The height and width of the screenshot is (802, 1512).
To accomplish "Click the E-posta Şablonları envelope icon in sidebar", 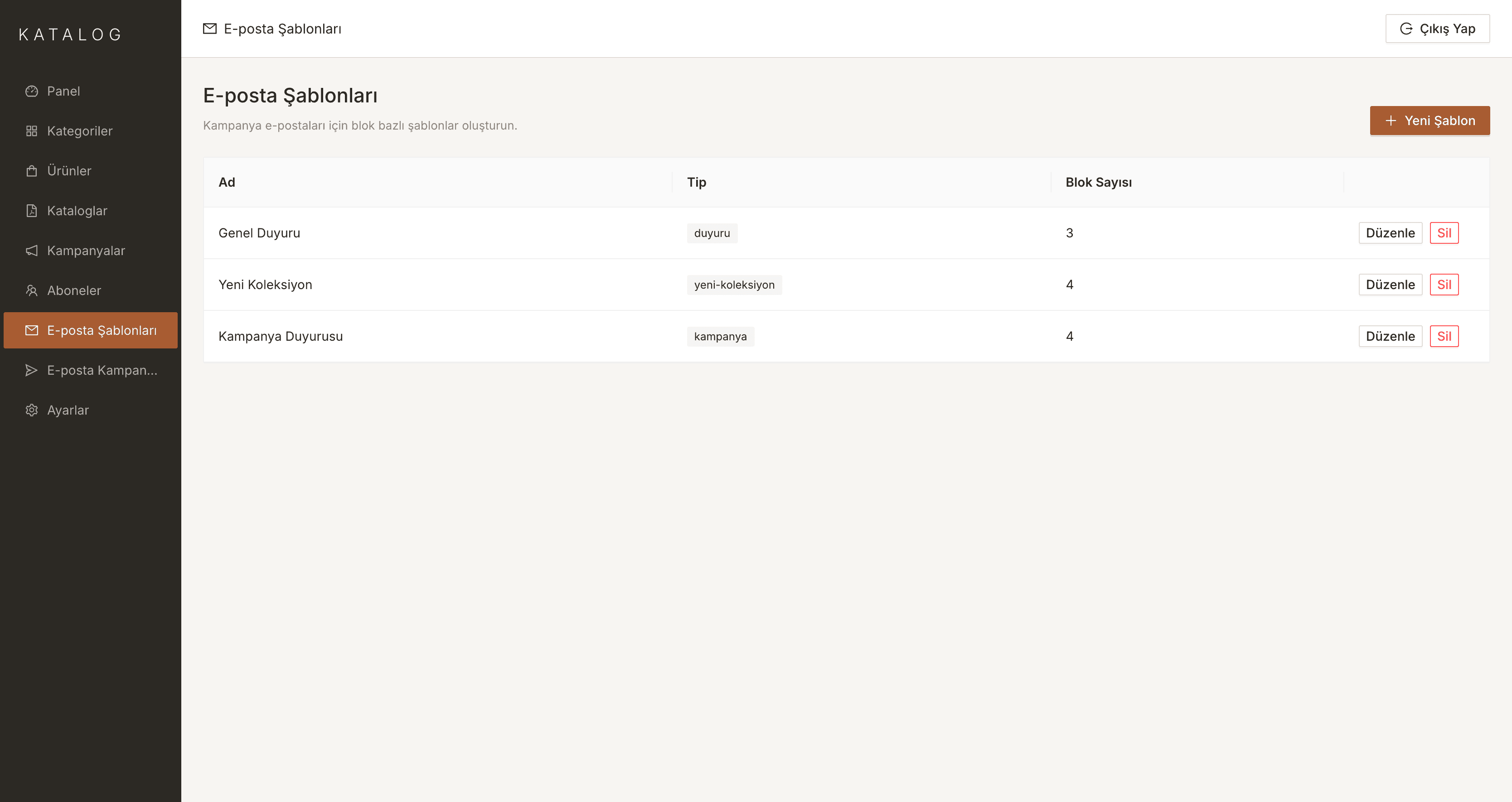I will [x=32, y=330].
